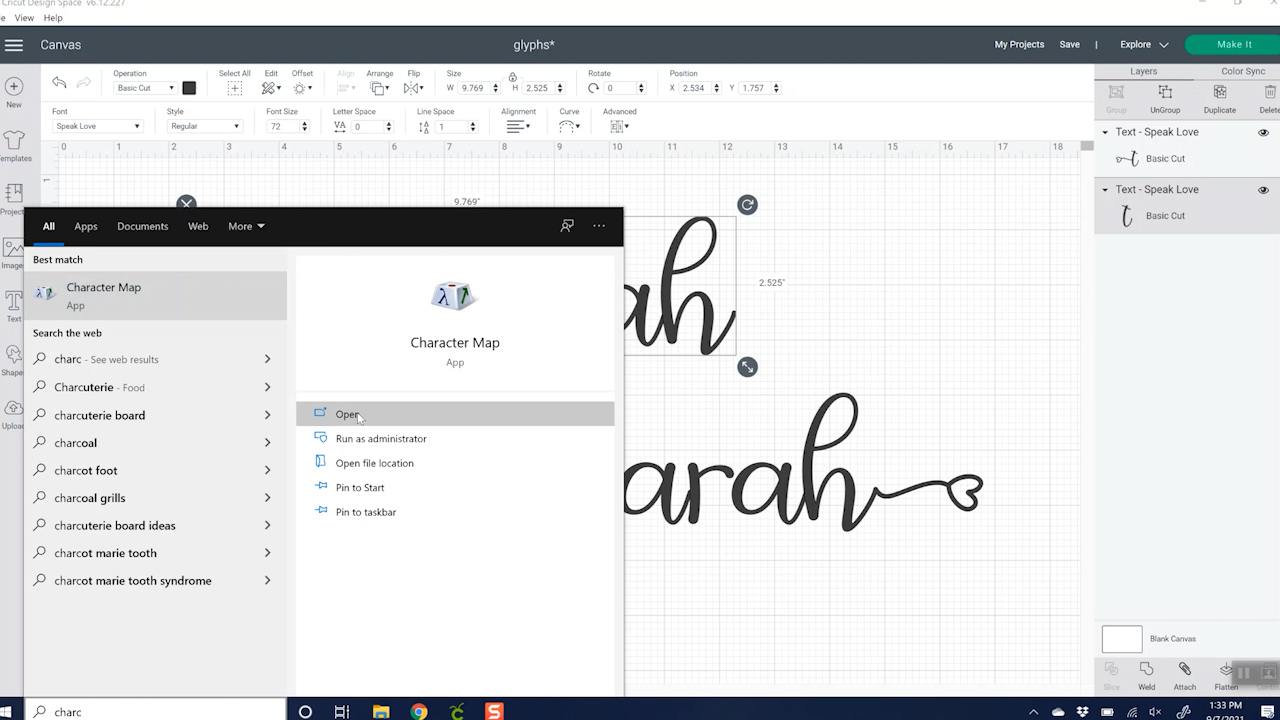
Task: Hide the second Text - Speak Love layer
Action: tap(1263, 189)
